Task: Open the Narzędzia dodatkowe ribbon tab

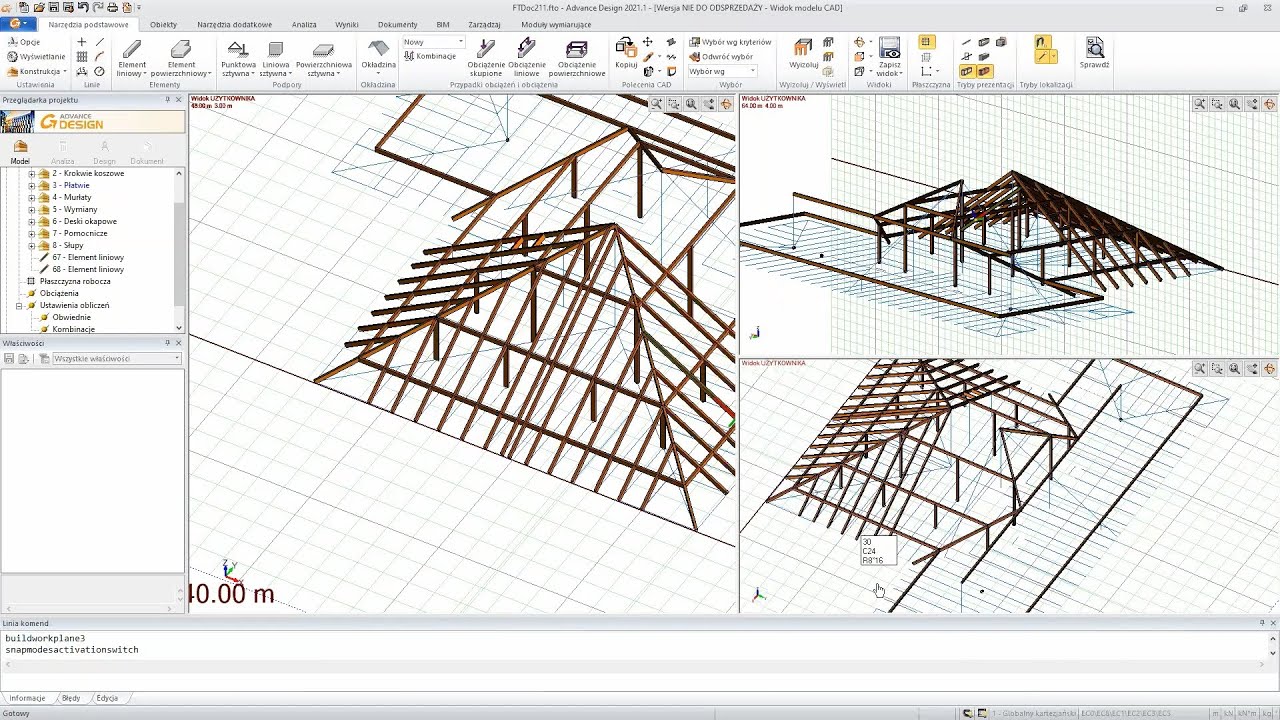Action: pos(234,24)
